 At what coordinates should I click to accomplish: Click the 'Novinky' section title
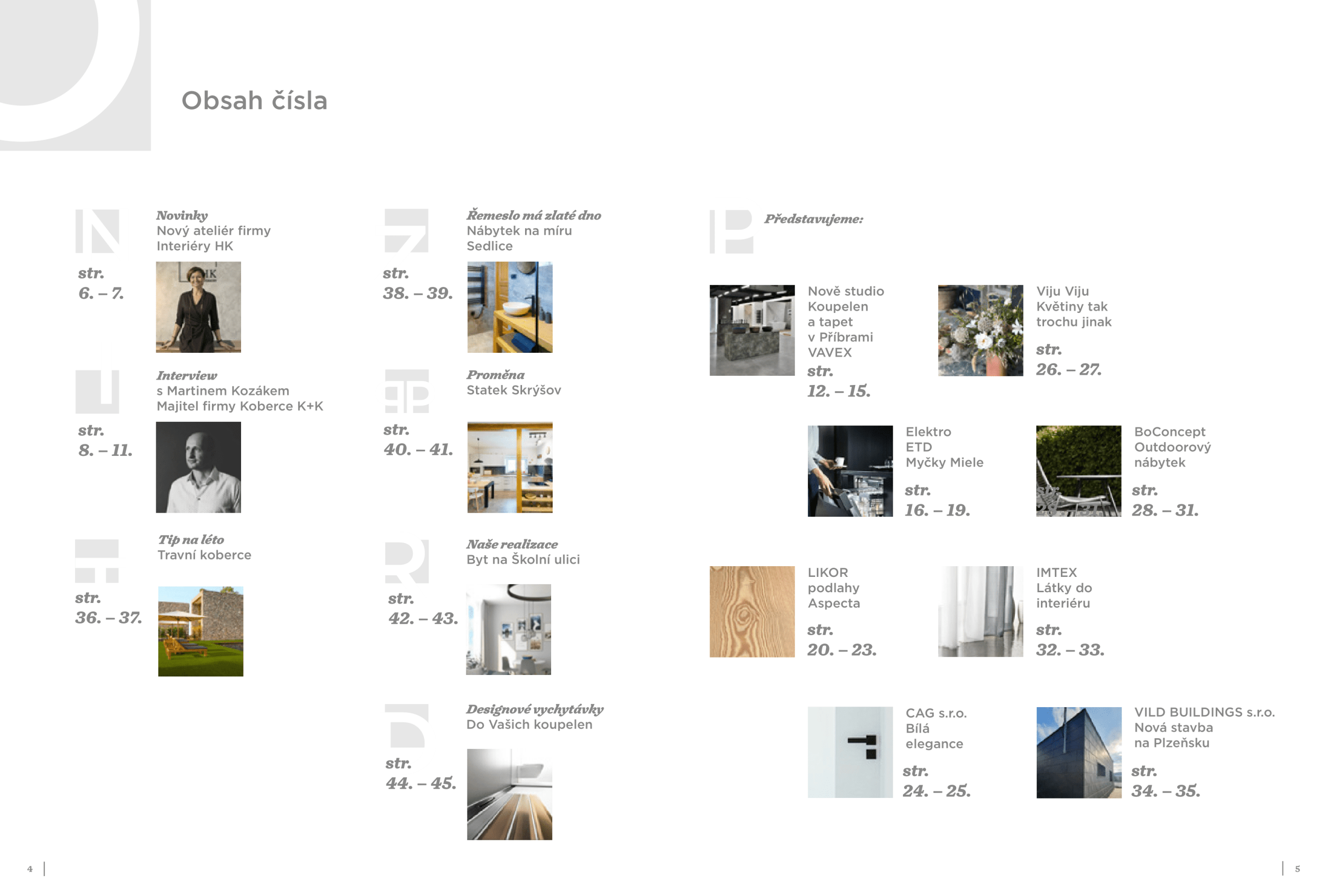point(182,216)
